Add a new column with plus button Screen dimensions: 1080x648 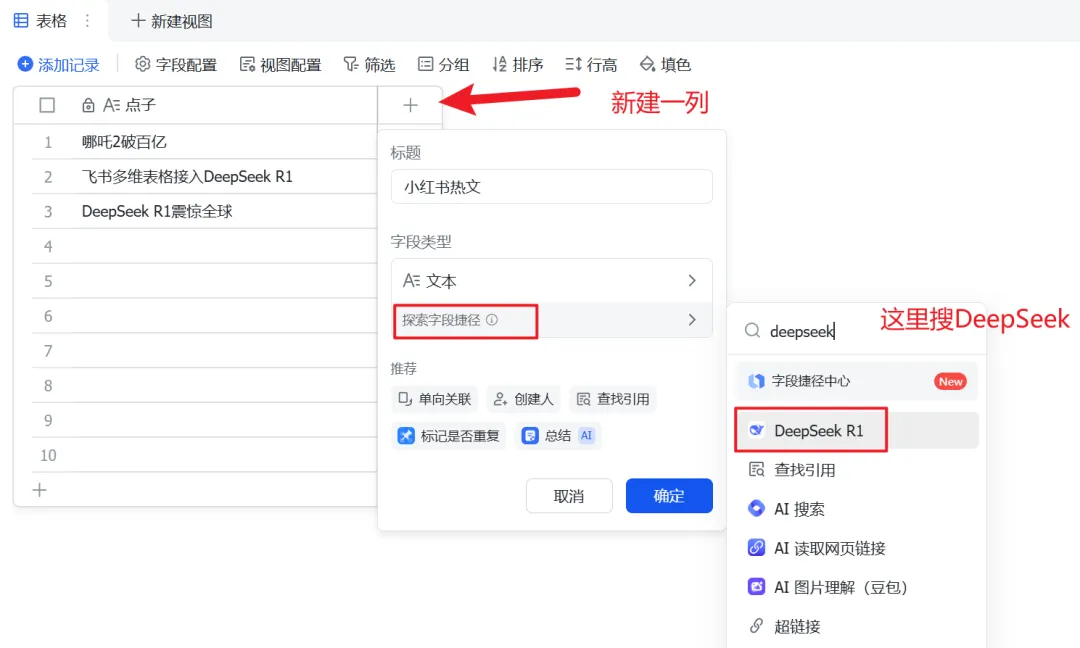[x=411, y=105]
